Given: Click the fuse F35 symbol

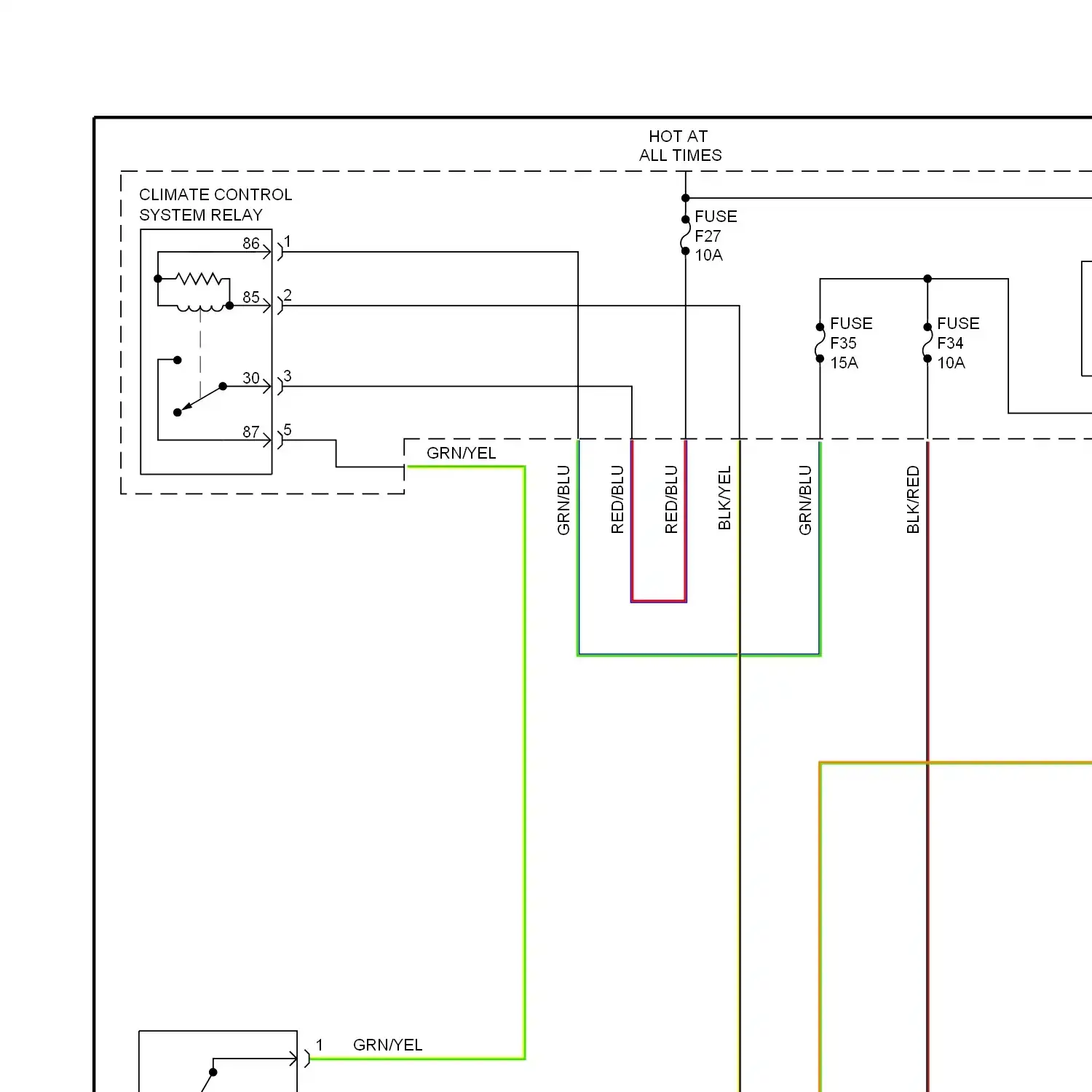Looking at the screenshot, I should (820, 343).
